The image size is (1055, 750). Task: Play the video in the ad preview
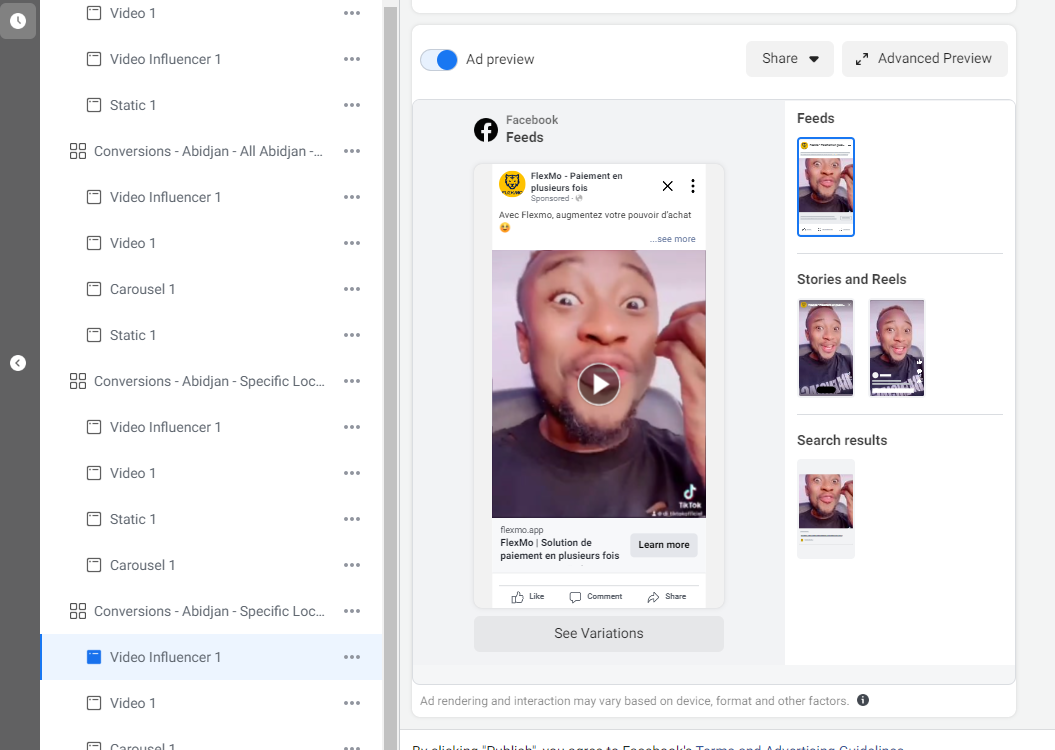(599, 384)
